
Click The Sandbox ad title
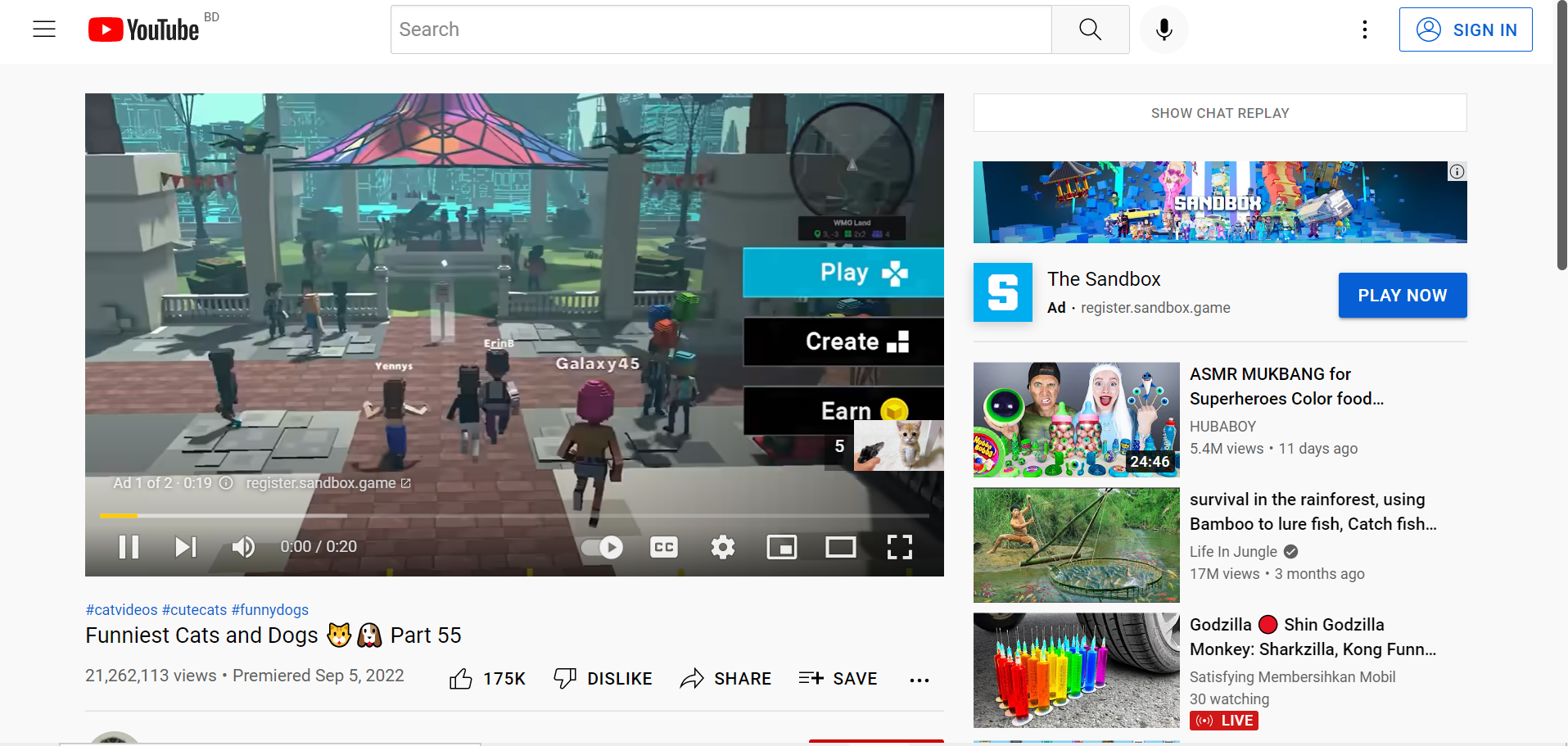pos(1104,279)
